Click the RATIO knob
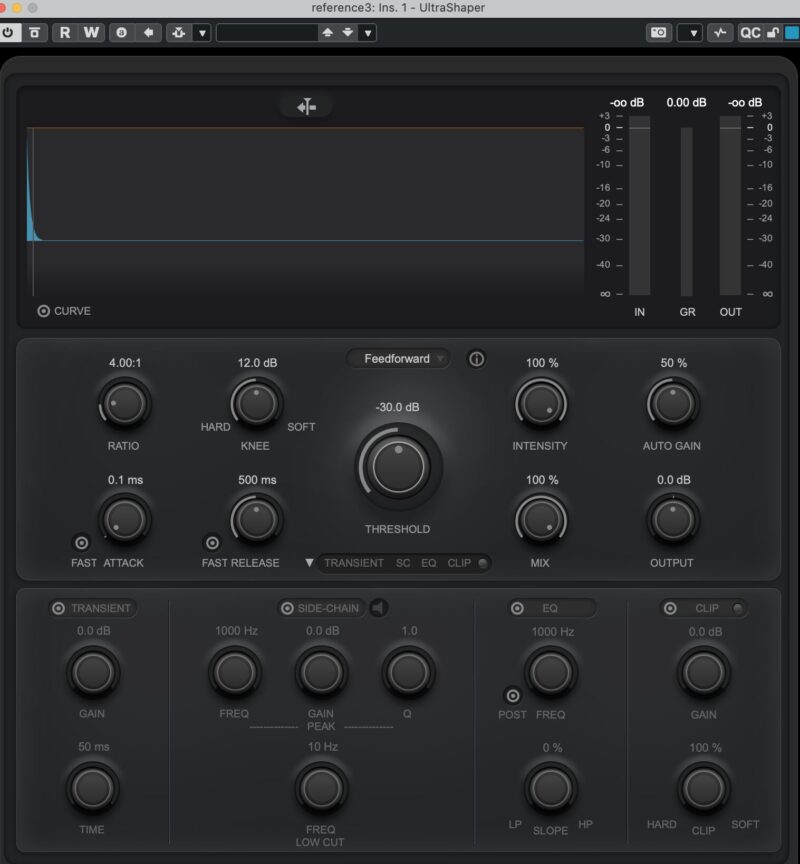This screenshot has height=864, width=800. (x=125, y=404)
